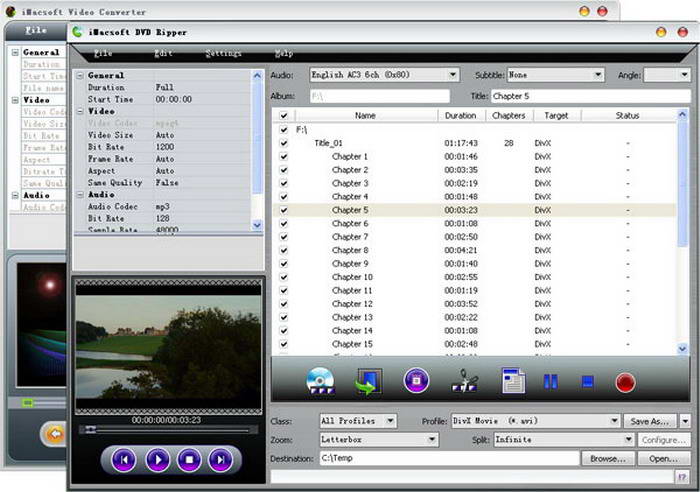The width and height of the screenshot is (700, 492).
Task: Click the load DVD disc icon
Action: click(x=319, y=381)
